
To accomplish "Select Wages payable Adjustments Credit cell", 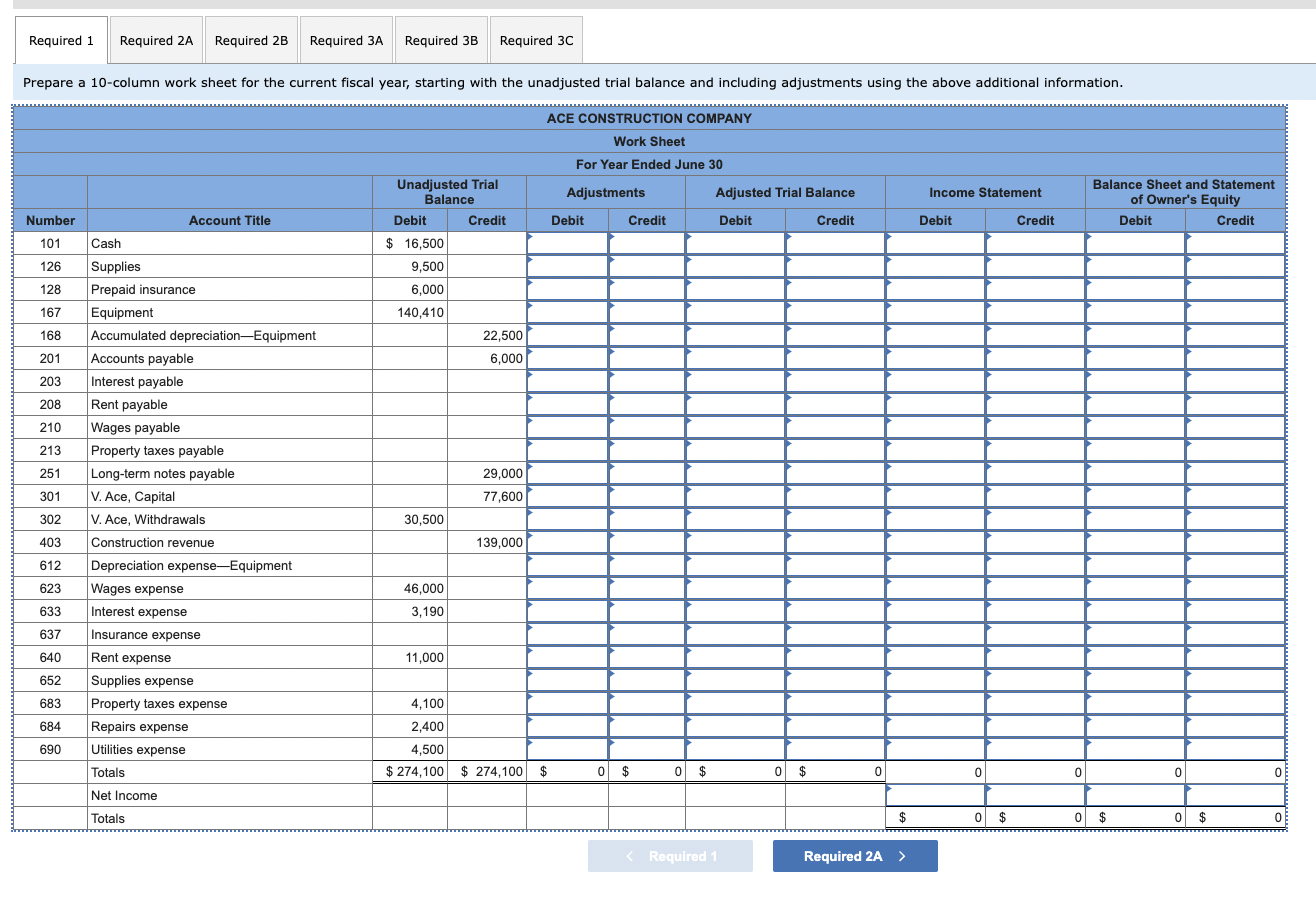I will (646, 427).
